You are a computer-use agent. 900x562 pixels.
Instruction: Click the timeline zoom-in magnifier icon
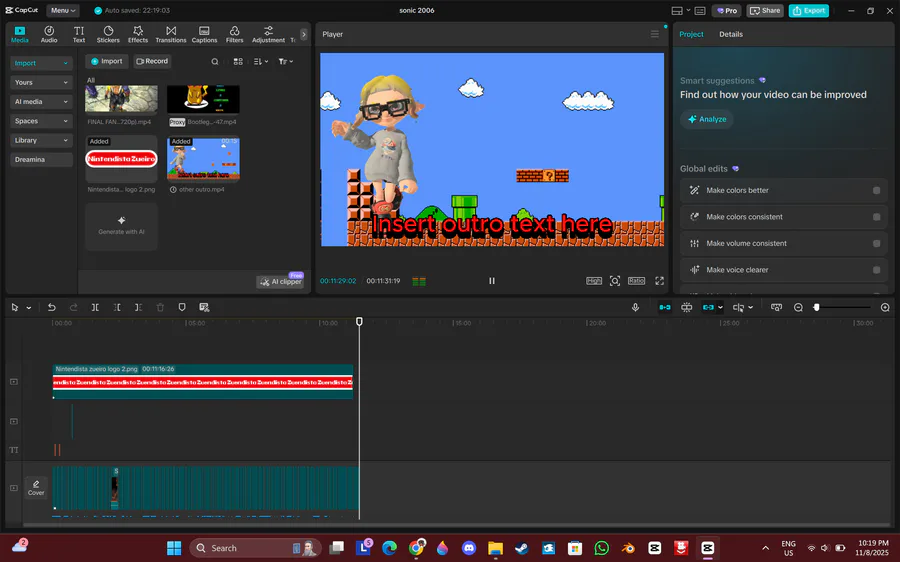coord(885,307)
